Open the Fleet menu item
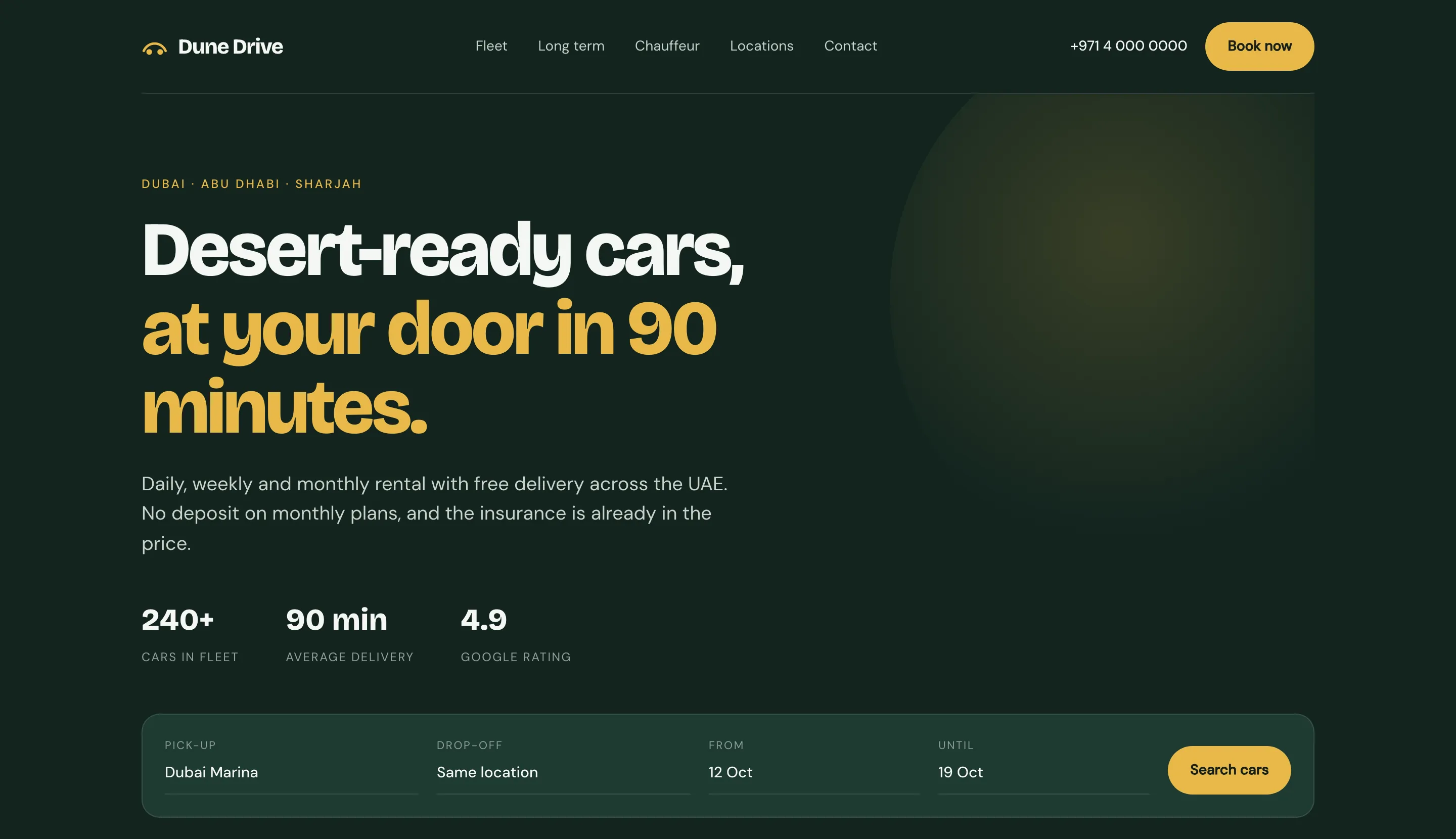Screen dimensions: 1456x839 click(x=491, y=46)
